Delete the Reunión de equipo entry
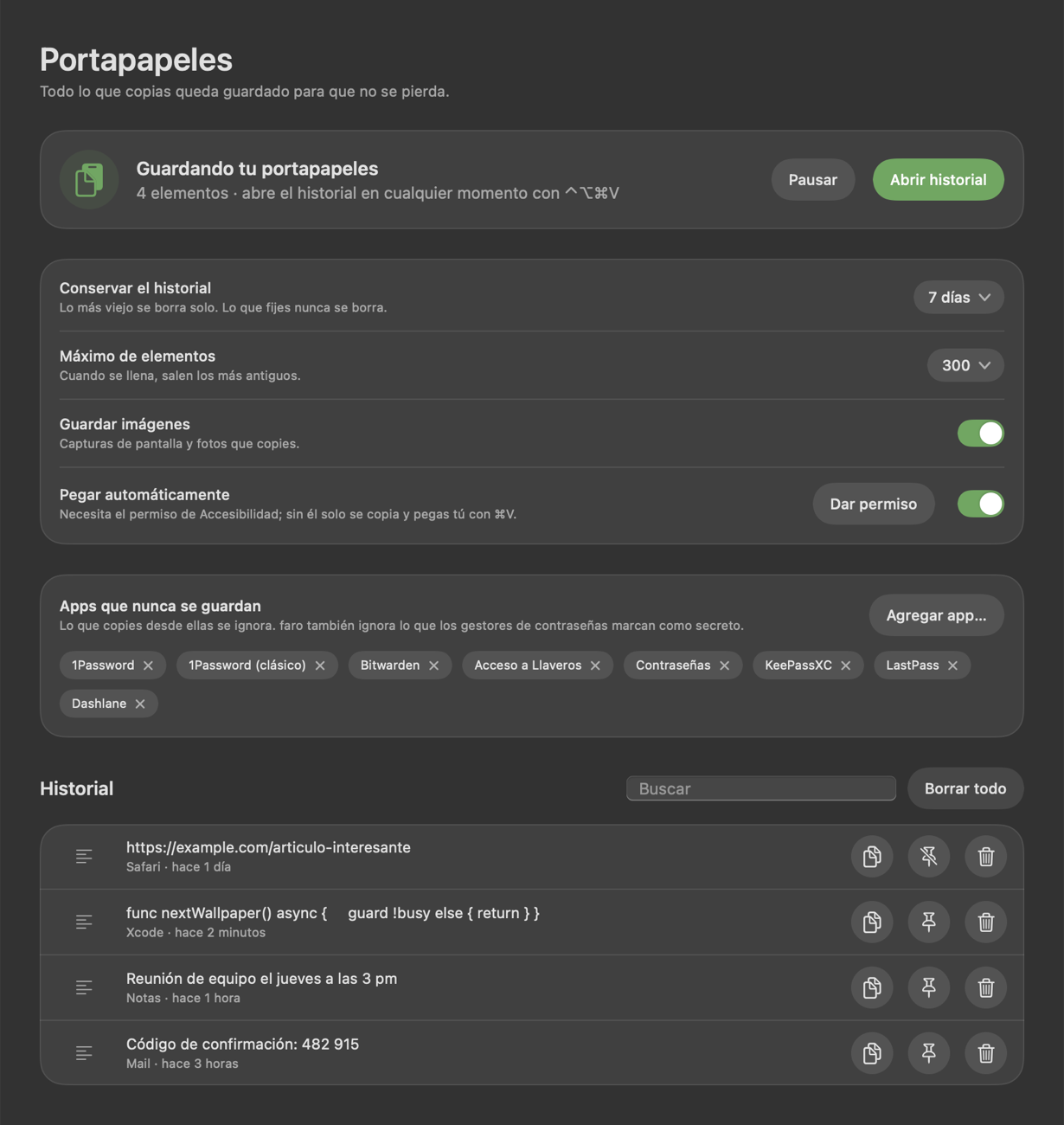Viewport: 1064px width, 1125px height. tap(986, 987)
